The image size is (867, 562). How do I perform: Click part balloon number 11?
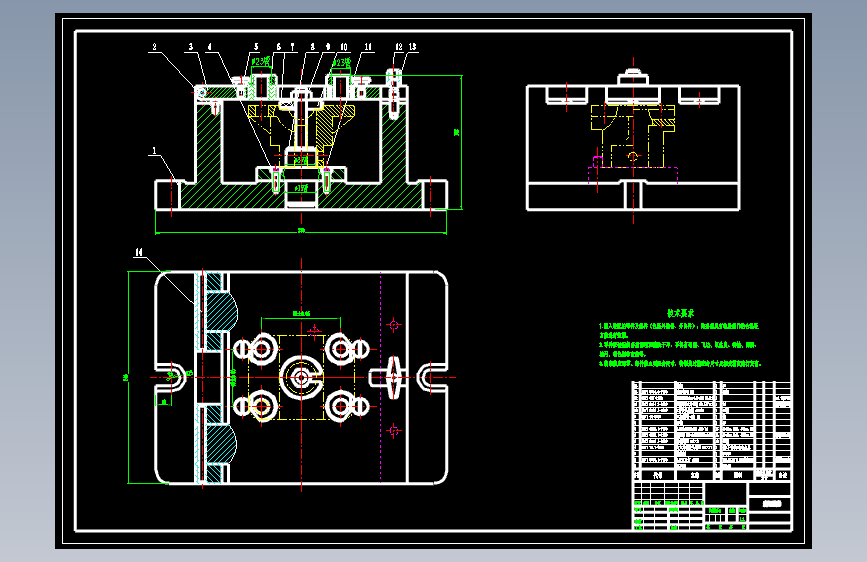[368, 47]
